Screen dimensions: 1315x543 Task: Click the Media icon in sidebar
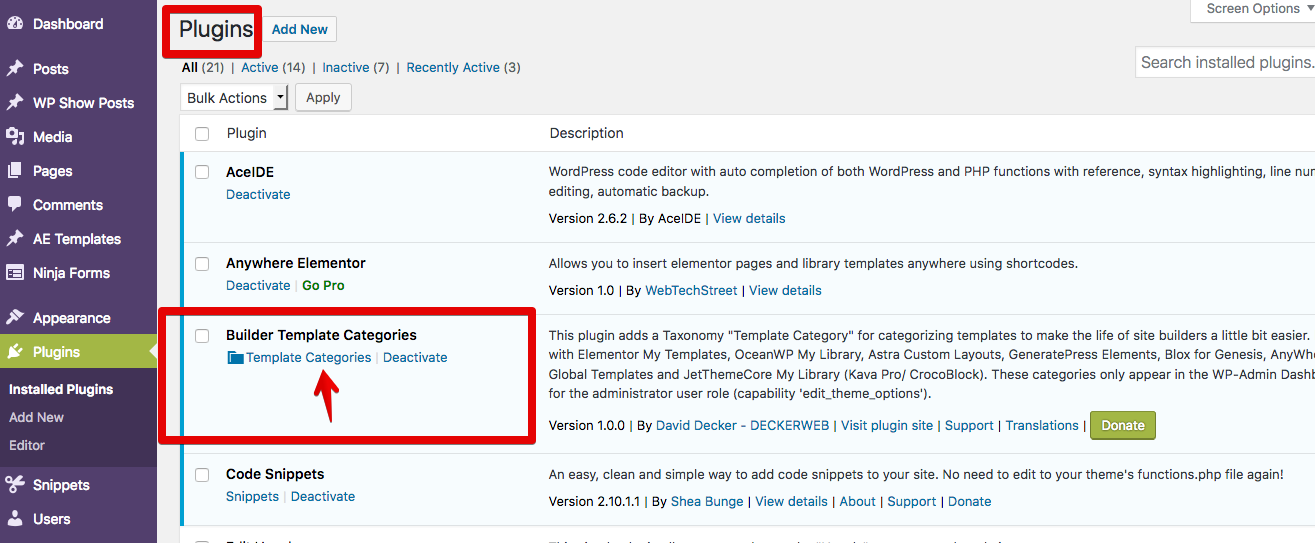pyautogui.click(x=15, y=137)
